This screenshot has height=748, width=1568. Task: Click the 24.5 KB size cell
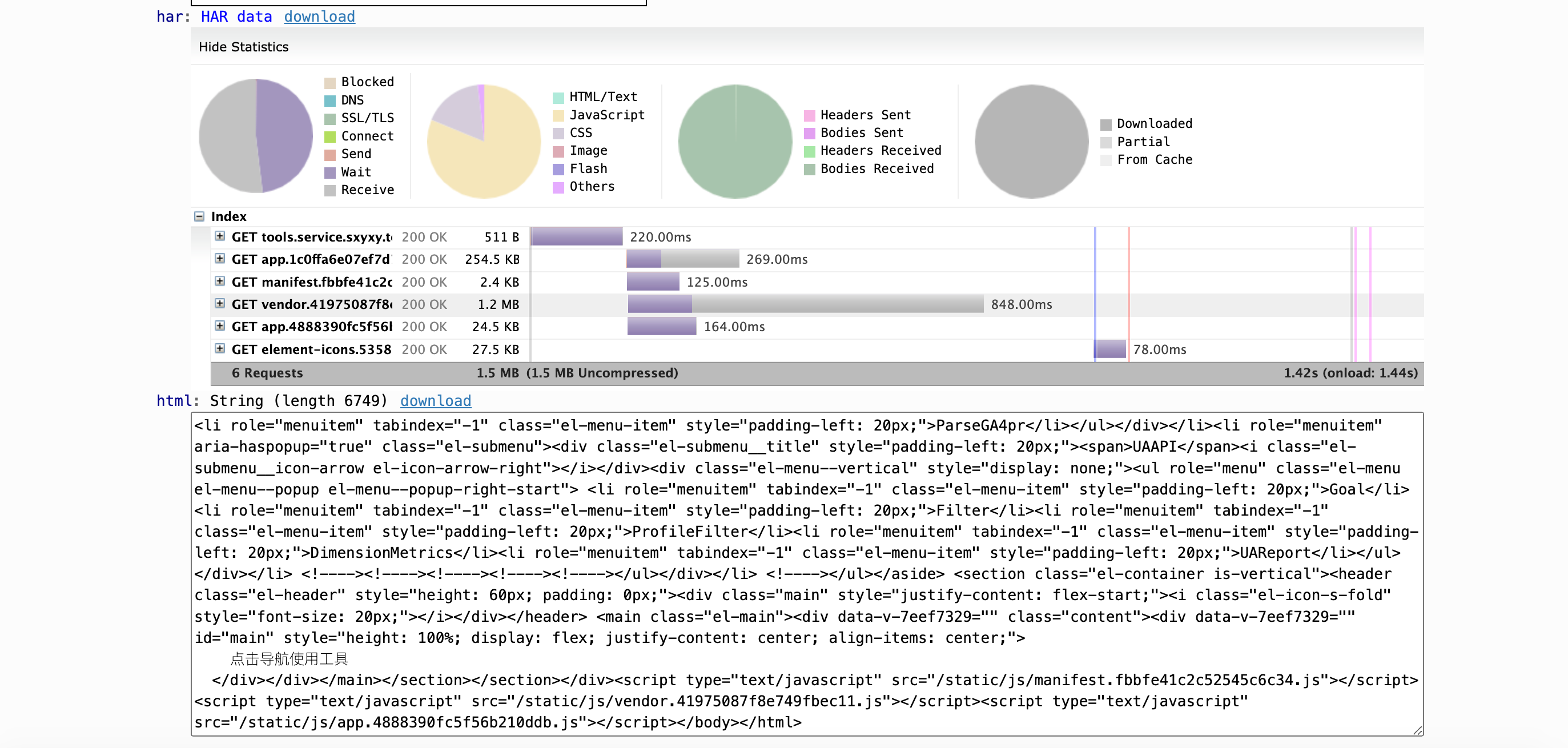496,327
